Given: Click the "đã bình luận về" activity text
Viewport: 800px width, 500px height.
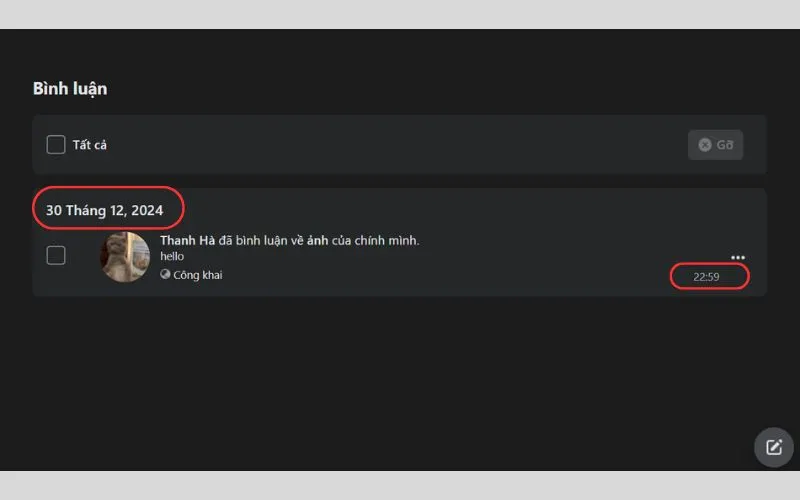Looking at the screenshot, I should pos(261,240).
